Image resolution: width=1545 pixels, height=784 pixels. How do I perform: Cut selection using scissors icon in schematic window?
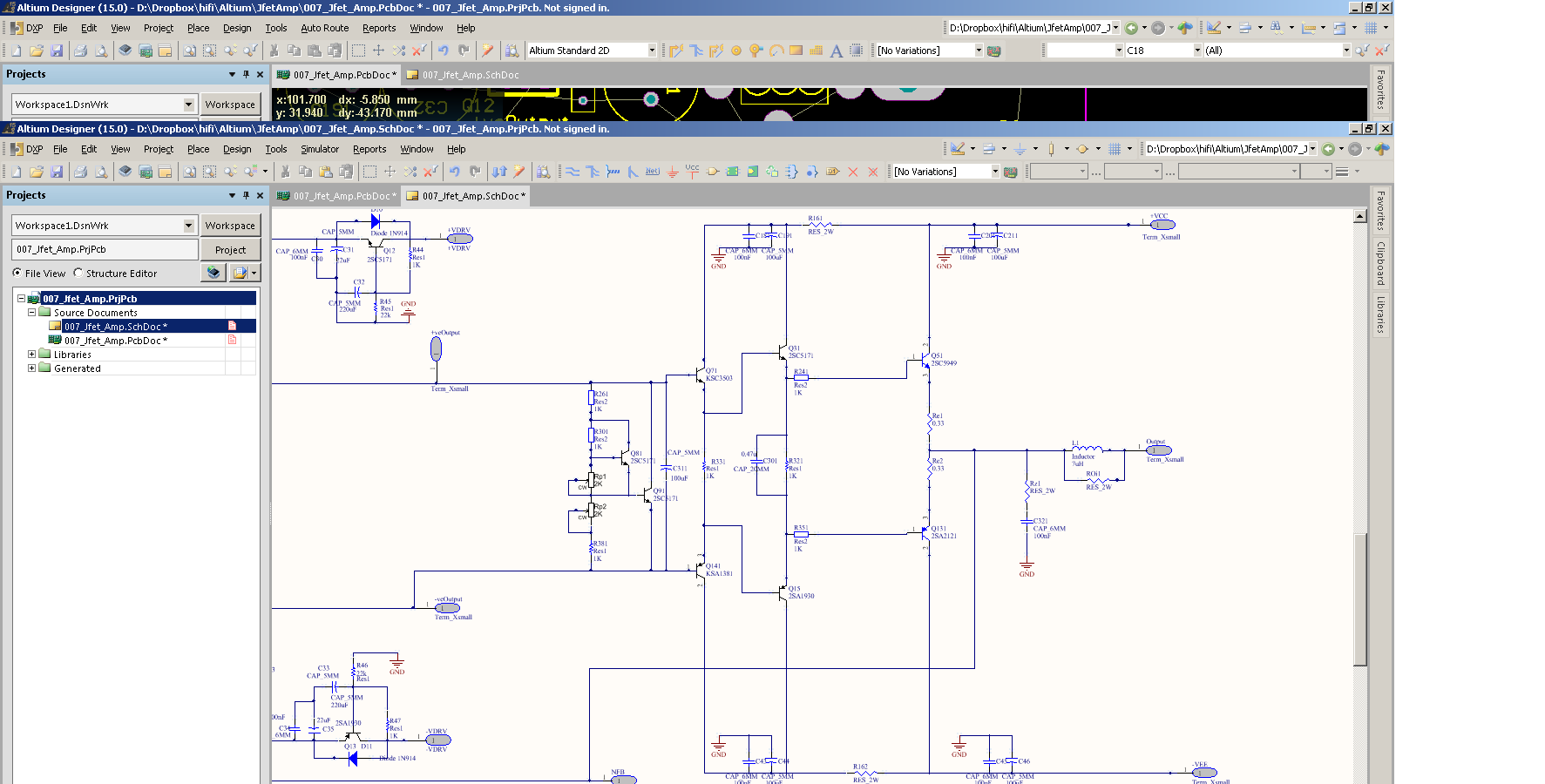coord(285,172)
